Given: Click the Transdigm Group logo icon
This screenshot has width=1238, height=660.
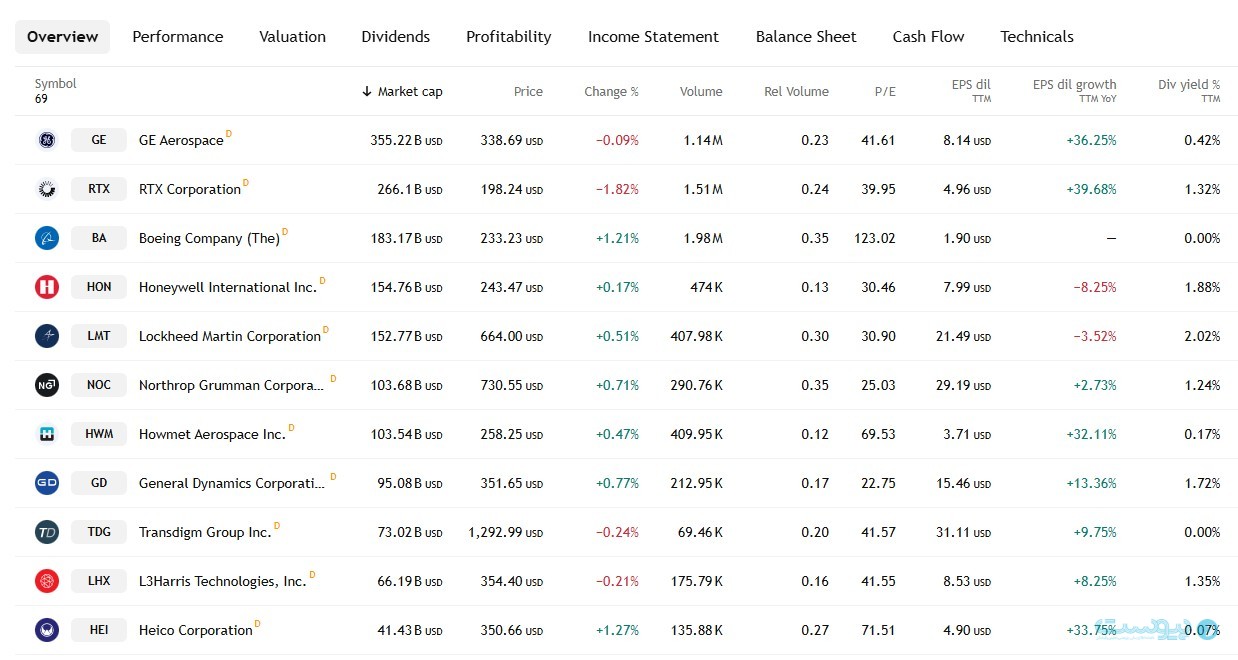Looking at the screenshot, I should 47,532.
